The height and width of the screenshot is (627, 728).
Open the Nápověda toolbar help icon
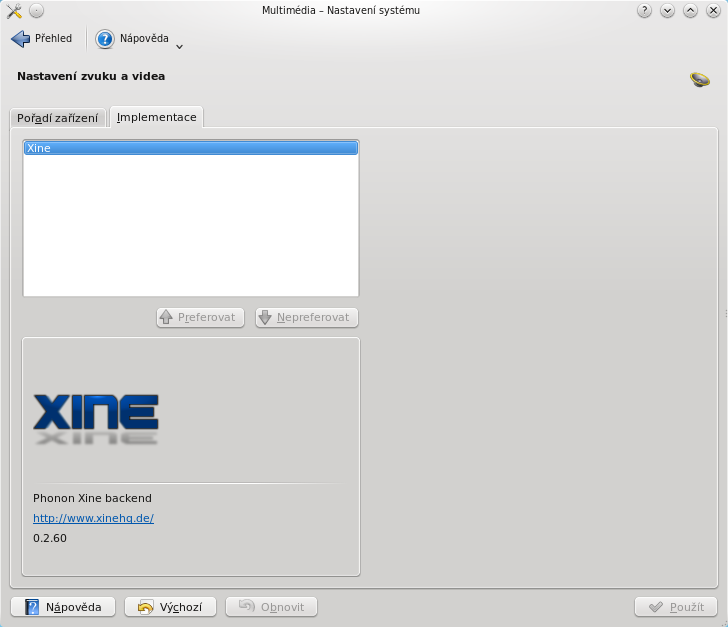(105, 39)
